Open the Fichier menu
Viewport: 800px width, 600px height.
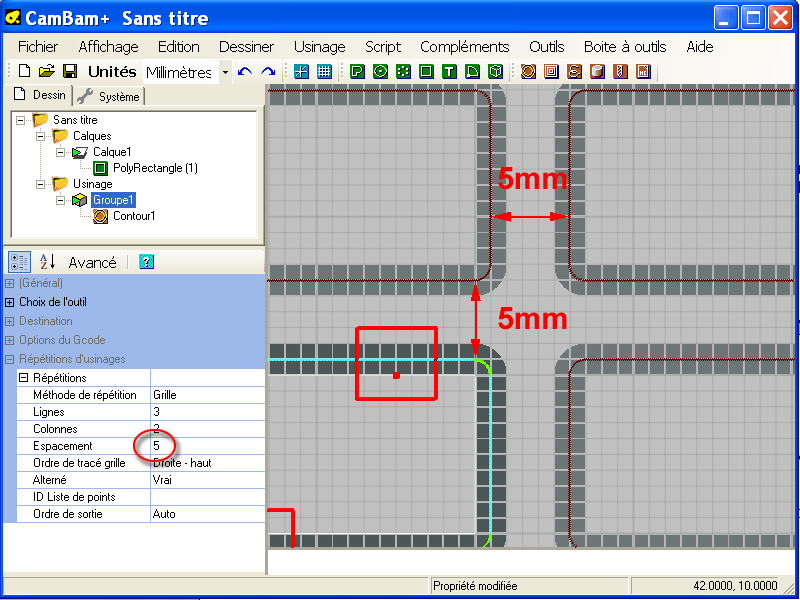tap(38, 47)
